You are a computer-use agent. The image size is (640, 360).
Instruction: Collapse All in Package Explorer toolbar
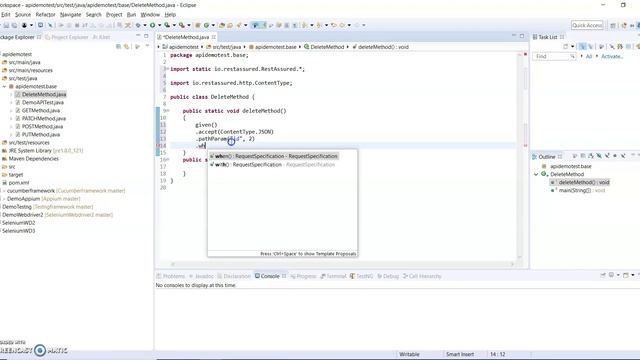[x=118, y=47]
